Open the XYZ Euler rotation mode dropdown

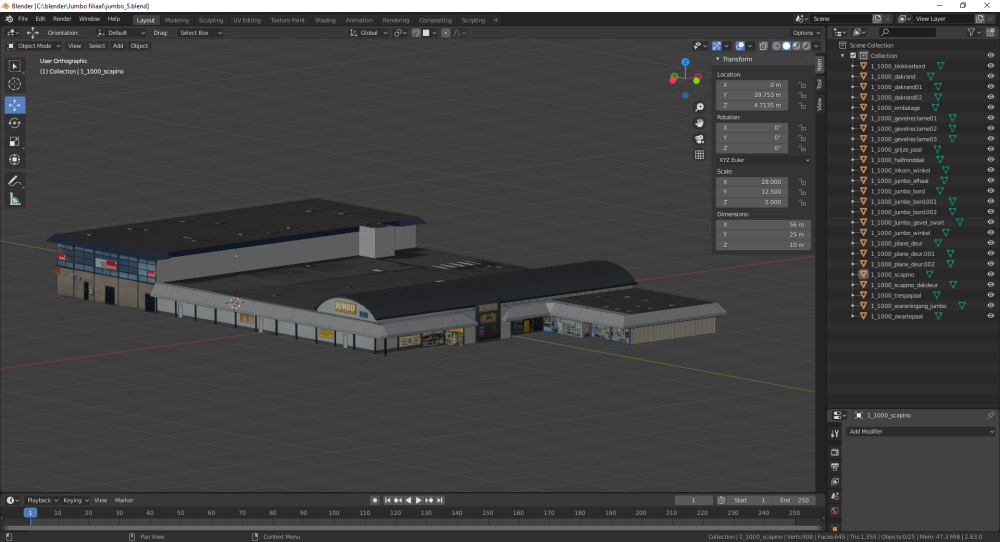(x=763, y=159)
